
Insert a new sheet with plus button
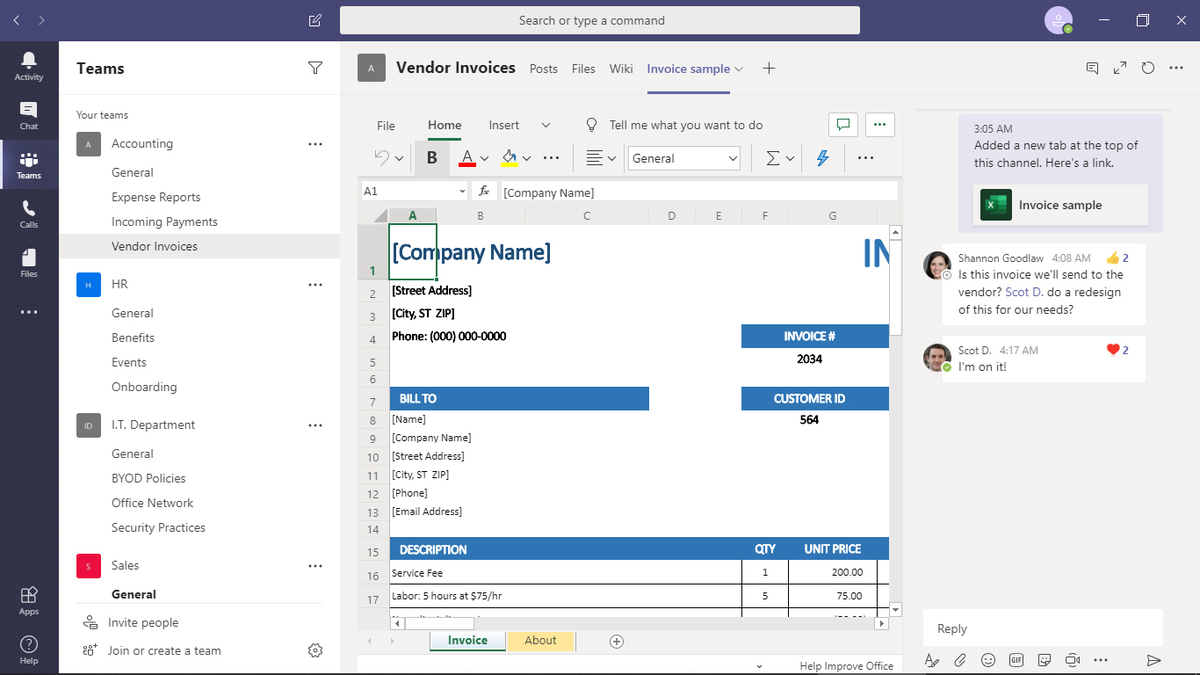click(x=616, y=641)
